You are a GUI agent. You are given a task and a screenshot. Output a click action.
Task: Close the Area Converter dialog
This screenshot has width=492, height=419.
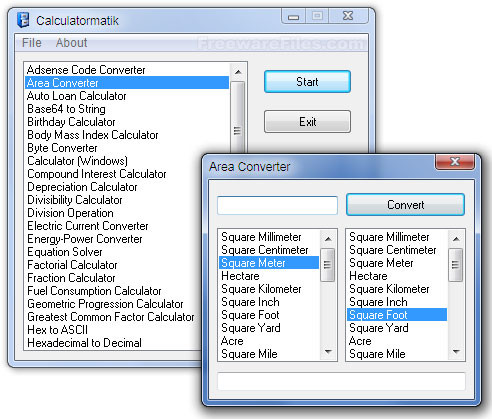pos(455,162)
